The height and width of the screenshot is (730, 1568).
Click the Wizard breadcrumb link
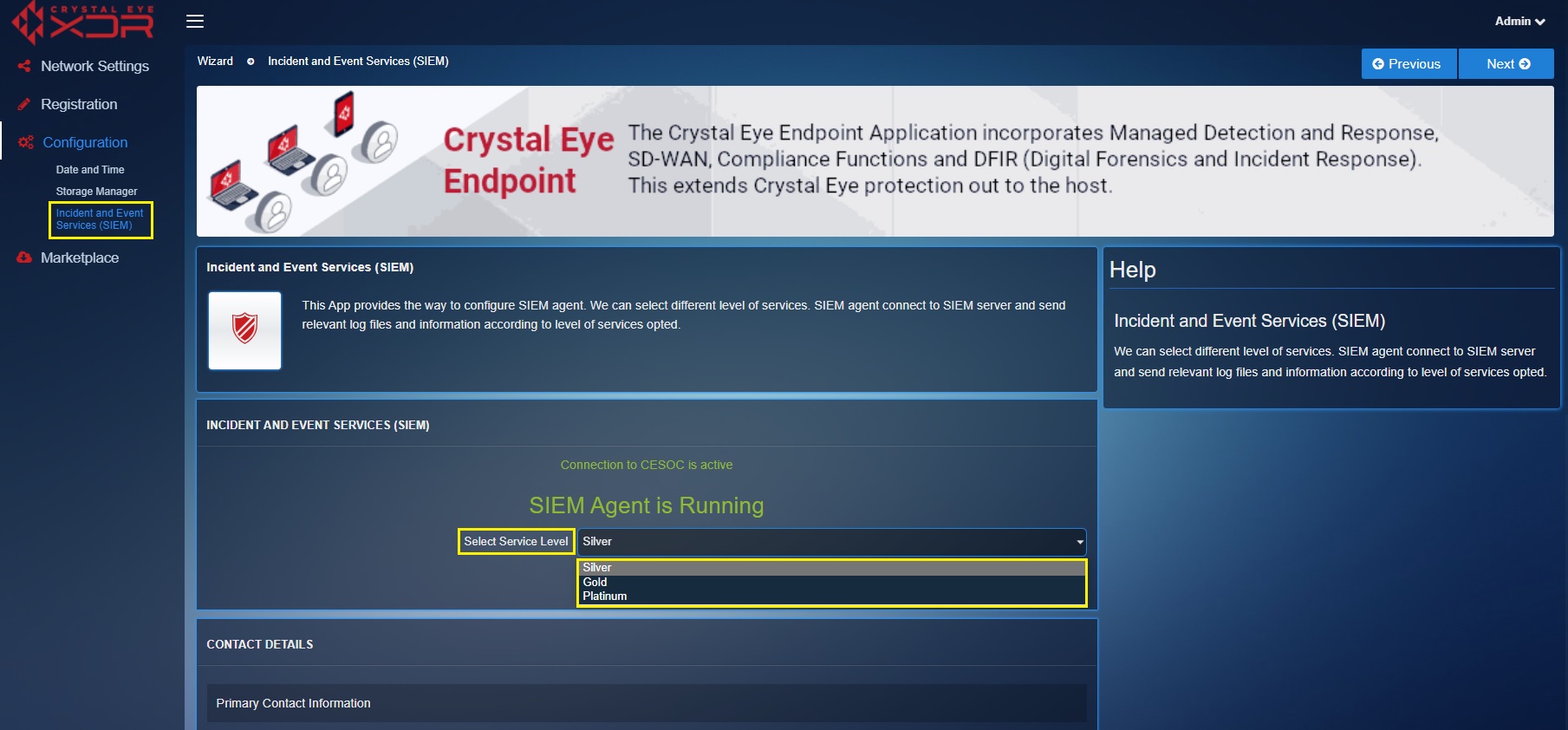[x=215, y=62]
